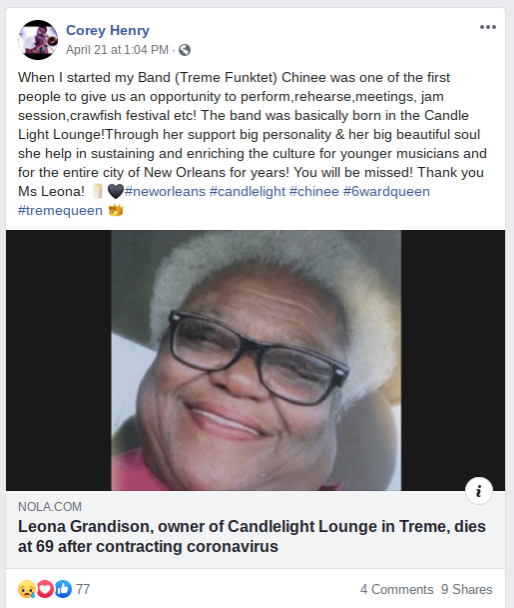Open the April 21 post timestamp
The image size is (514, 608).
tap(117, 50)
